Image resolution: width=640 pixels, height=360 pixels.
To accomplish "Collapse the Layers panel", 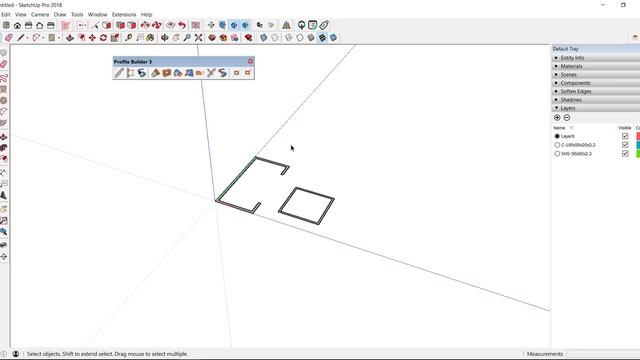I will click(596, 108).
